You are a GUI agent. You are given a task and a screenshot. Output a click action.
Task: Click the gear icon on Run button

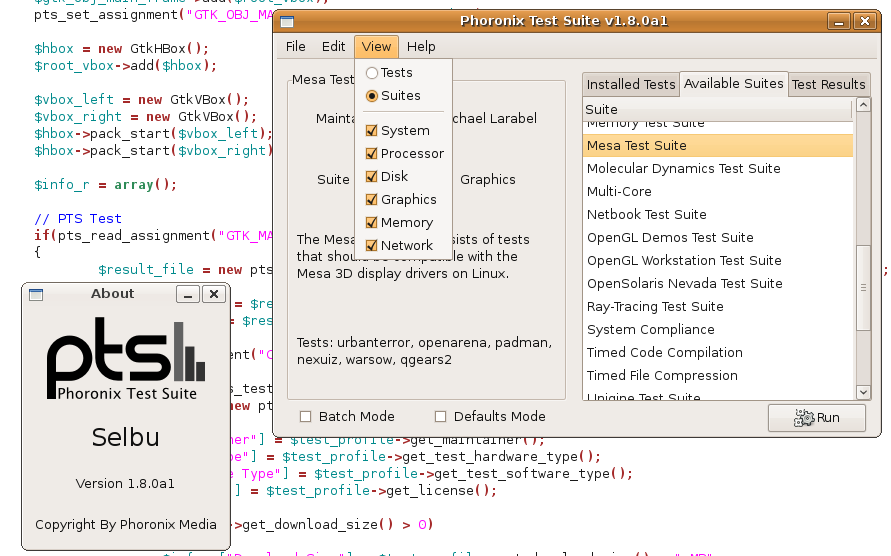click(803, 418)
